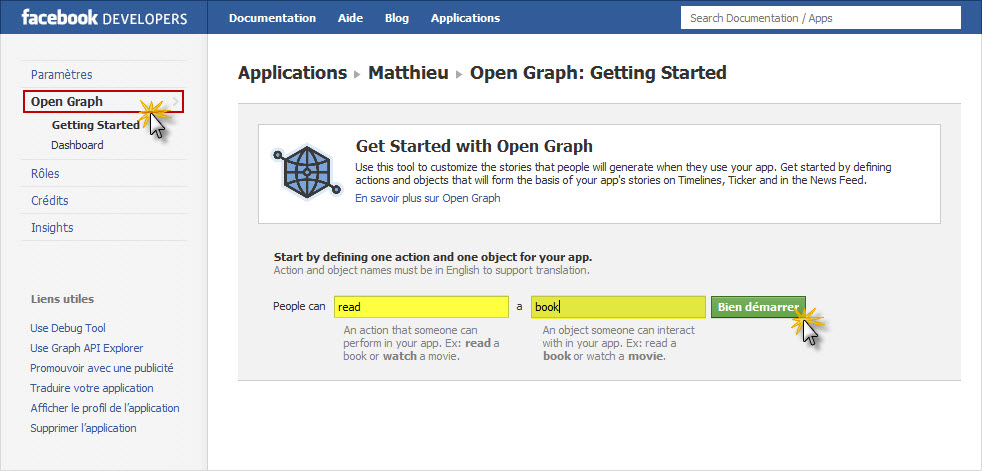
Task: Click Traduire votre application link
Action: [92, 388]
